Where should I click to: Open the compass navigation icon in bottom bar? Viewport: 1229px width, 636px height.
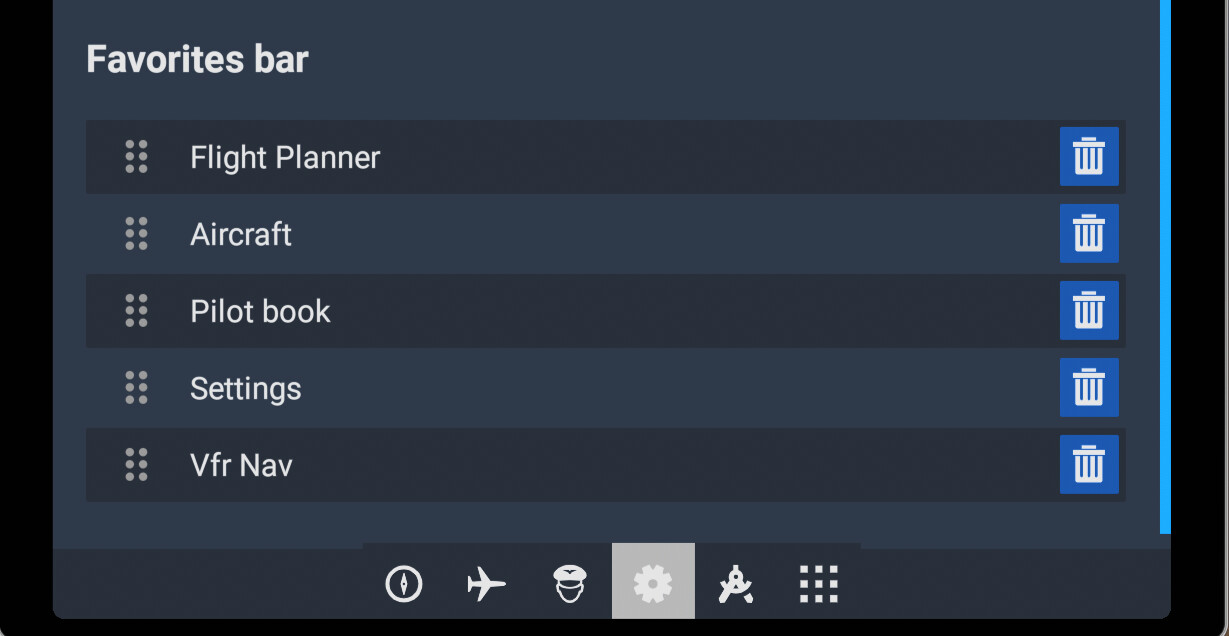pyautogui.click(x=404, y=583)
